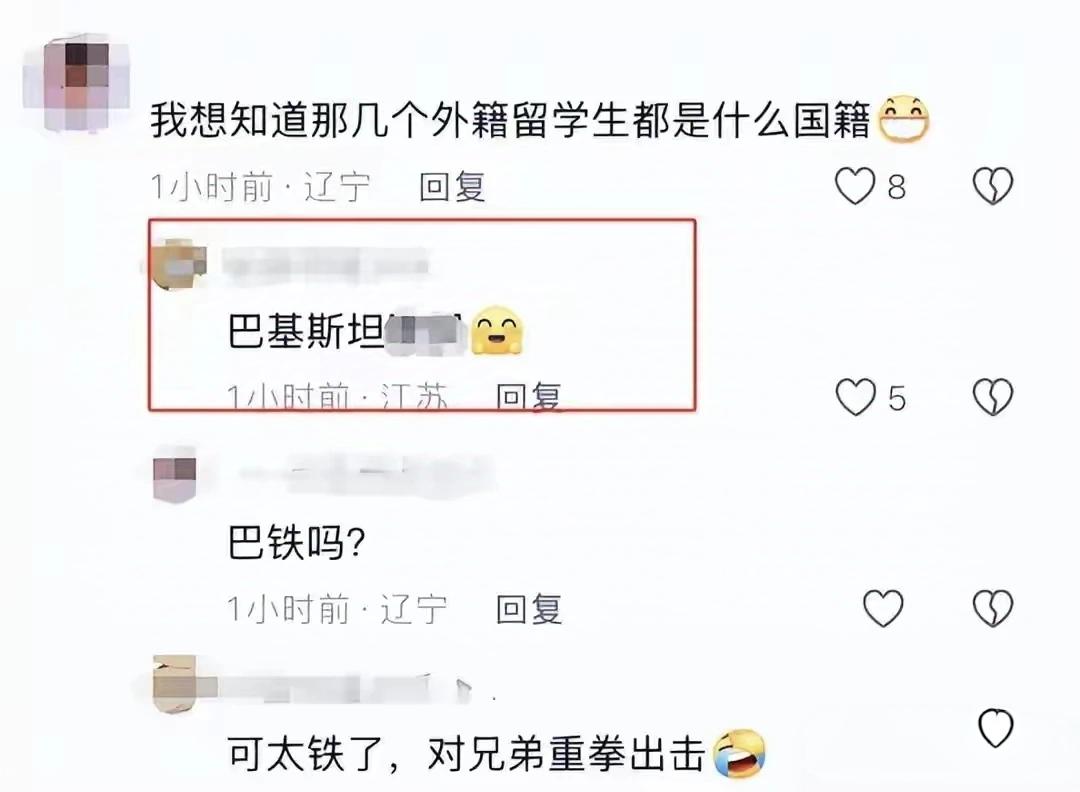This screenshot has width=1080, height=792.
Task: Open blurred username above 巴铁吗? reply
Action: coord(366,474)
